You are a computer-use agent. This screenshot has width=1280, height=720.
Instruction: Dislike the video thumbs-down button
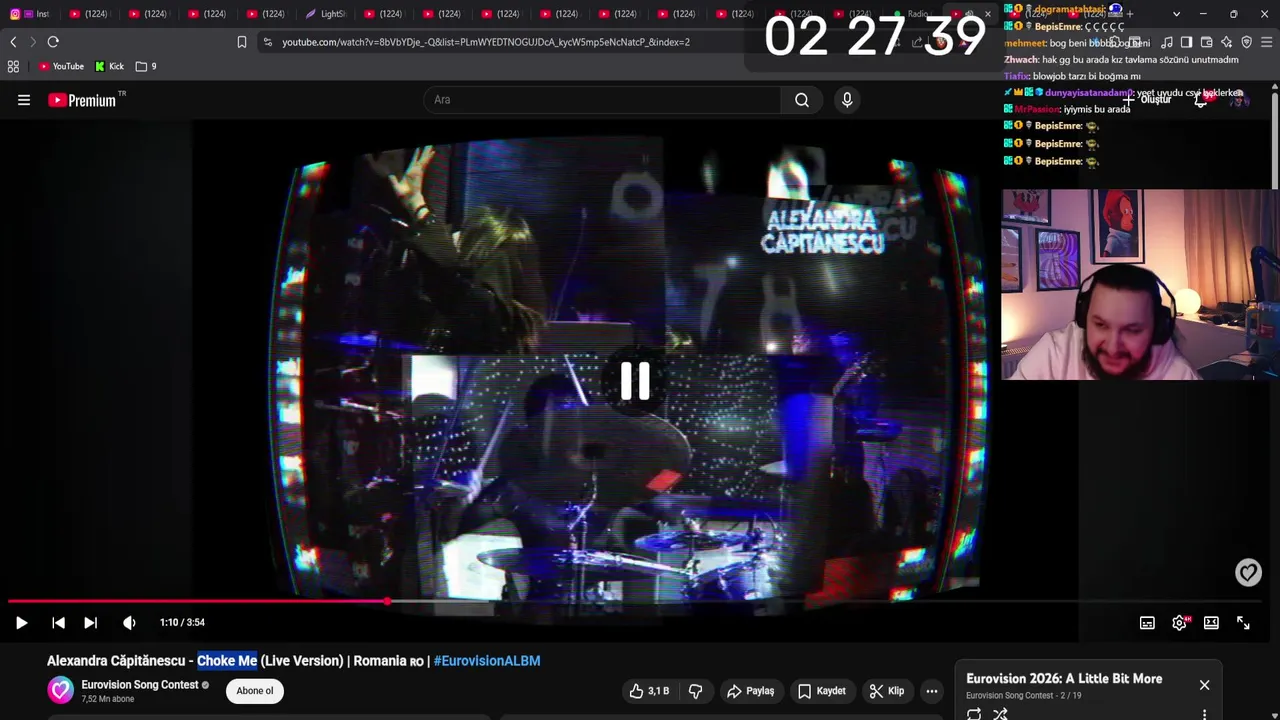[x=696, y=691]
